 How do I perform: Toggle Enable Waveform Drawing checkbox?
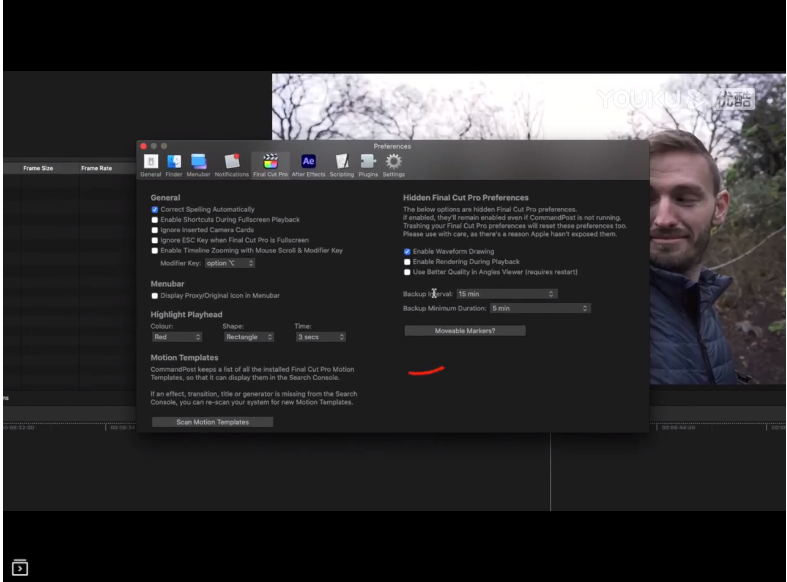point(407,252)
